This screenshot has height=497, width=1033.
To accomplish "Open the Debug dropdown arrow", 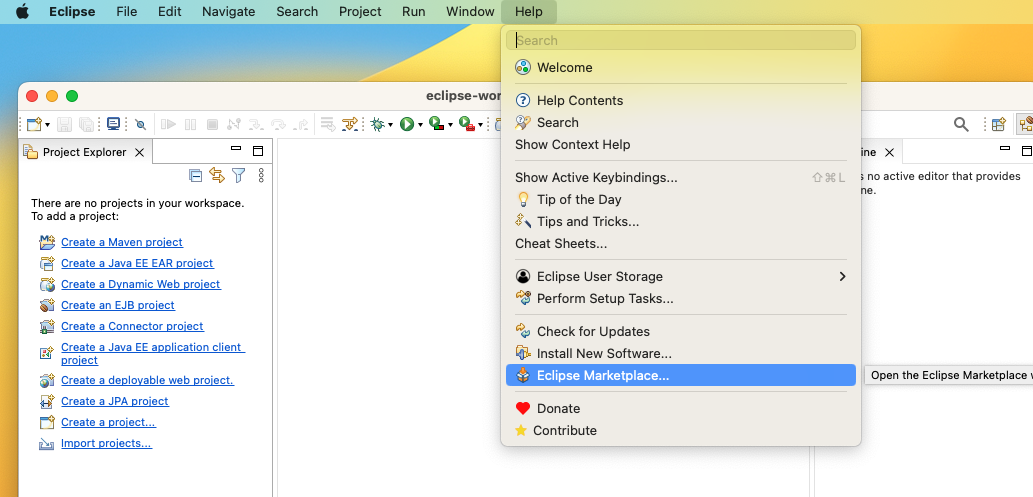I will point(391,125).
